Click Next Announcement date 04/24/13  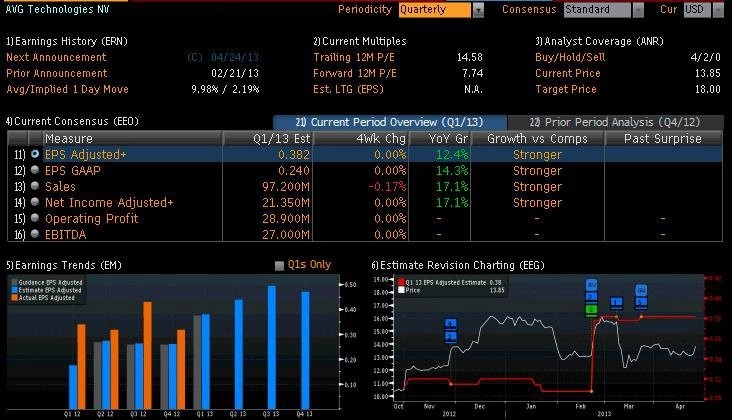tap(235, 57)
